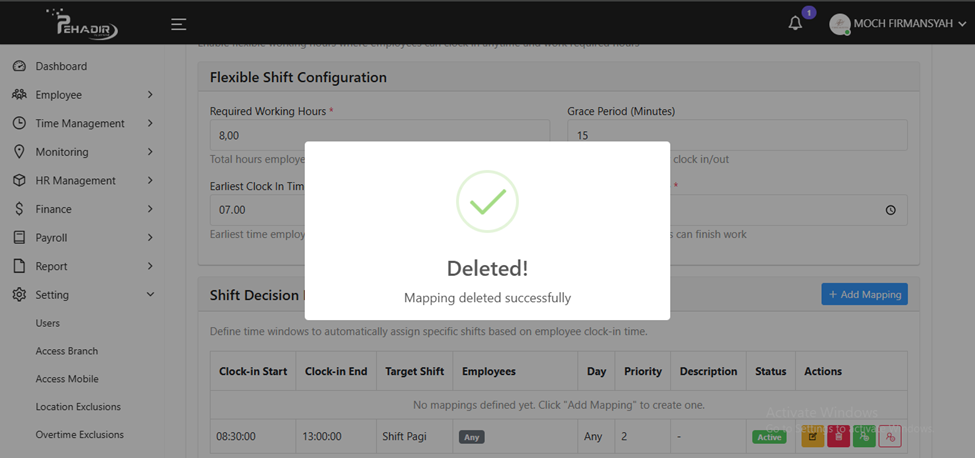Click the Payroll book icon
Image resolution: width=975 pixels, height=458 pixels.
tap(19, 237)
